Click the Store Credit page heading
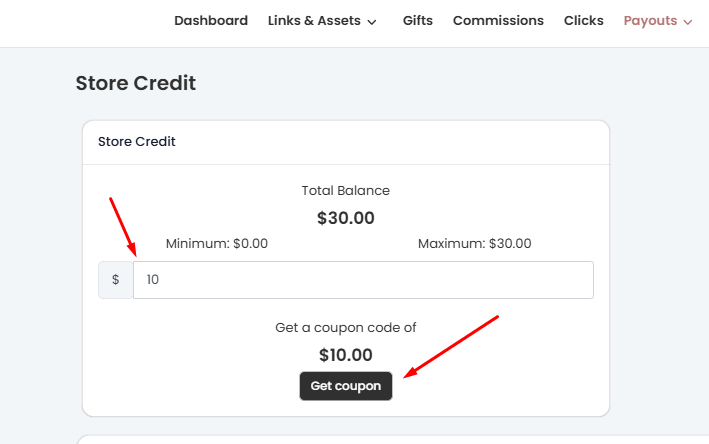The image size is (709, 444). click(x=136, y=83)
